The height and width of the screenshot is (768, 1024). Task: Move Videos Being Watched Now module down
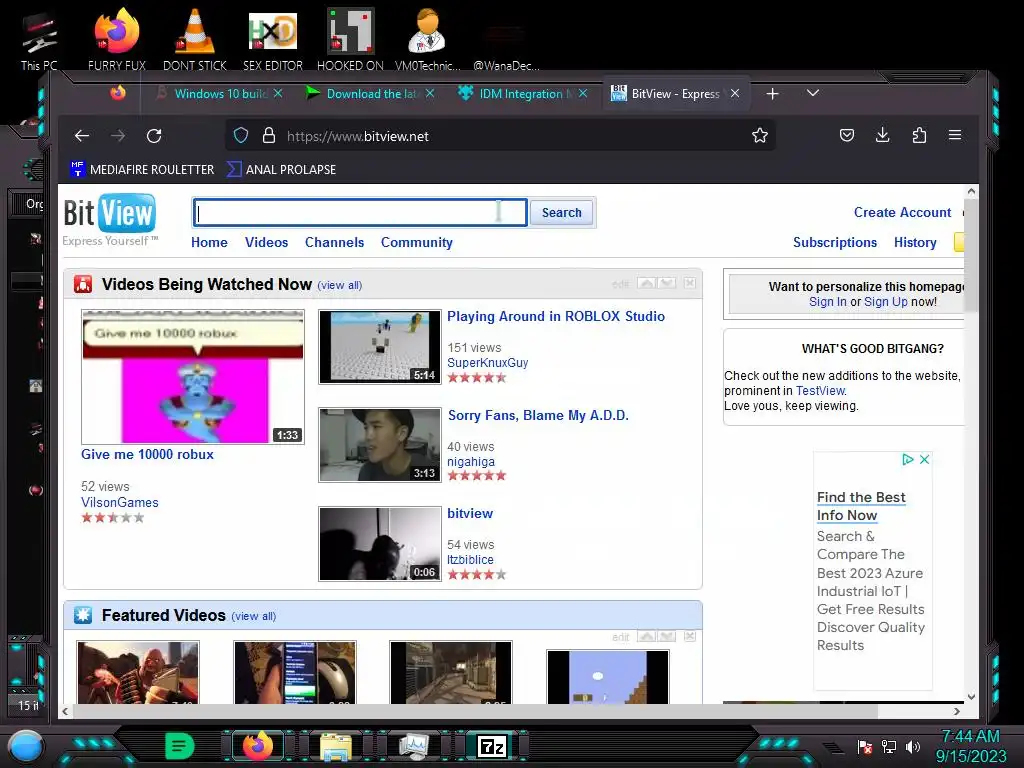pos(667,283)
